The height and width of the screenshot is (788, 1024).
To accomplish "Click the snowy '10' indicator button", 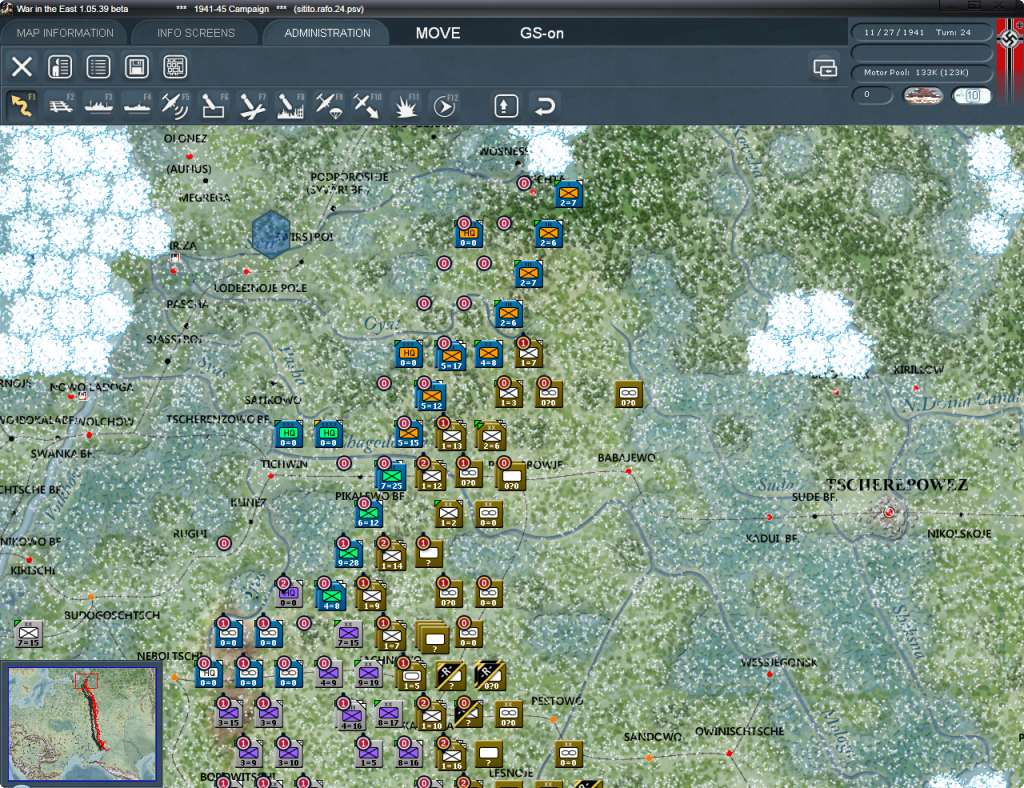I will pyautogui.click(x=972, y=96).
